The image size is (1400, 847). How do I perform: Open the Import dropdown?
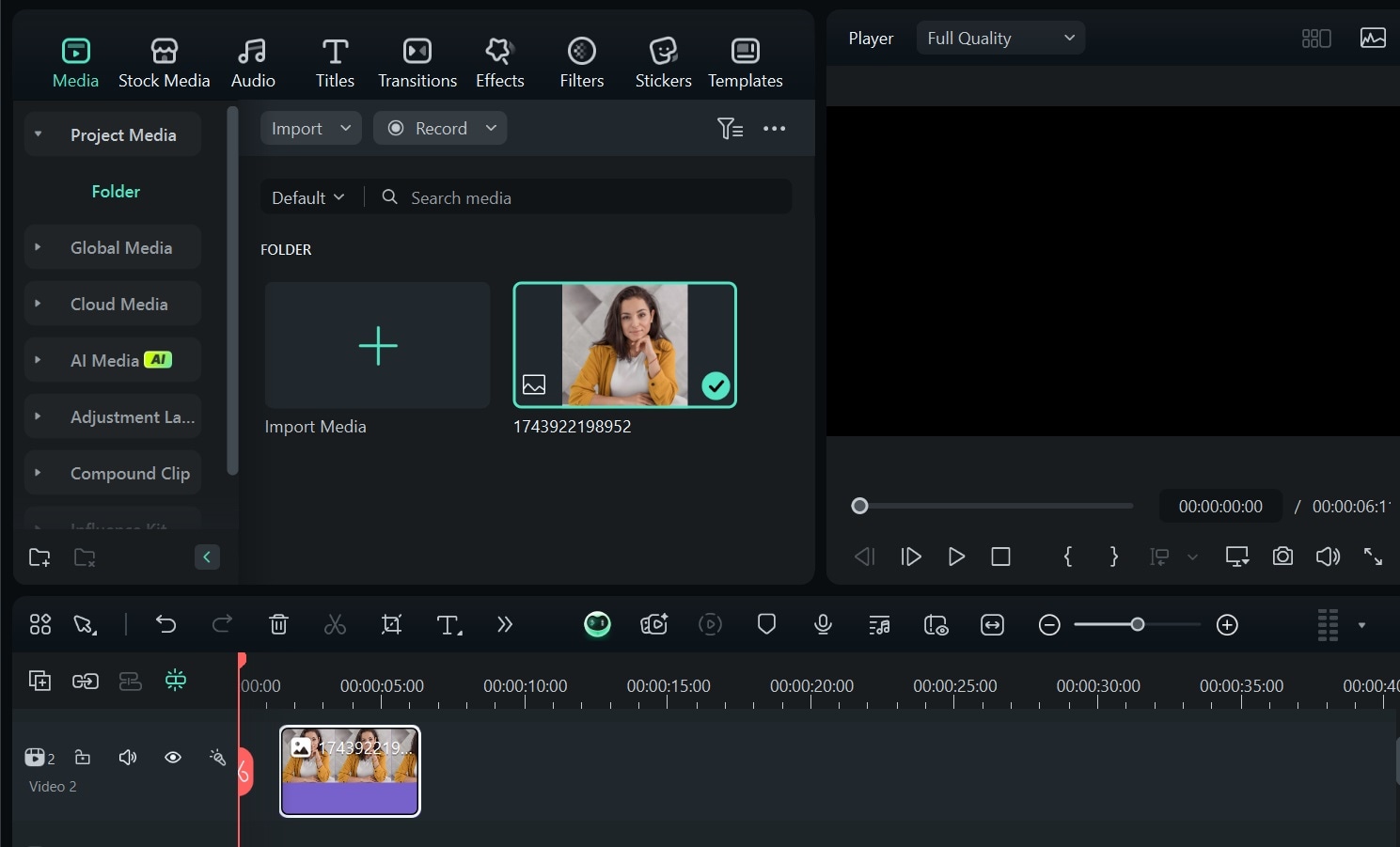(311, 128)
